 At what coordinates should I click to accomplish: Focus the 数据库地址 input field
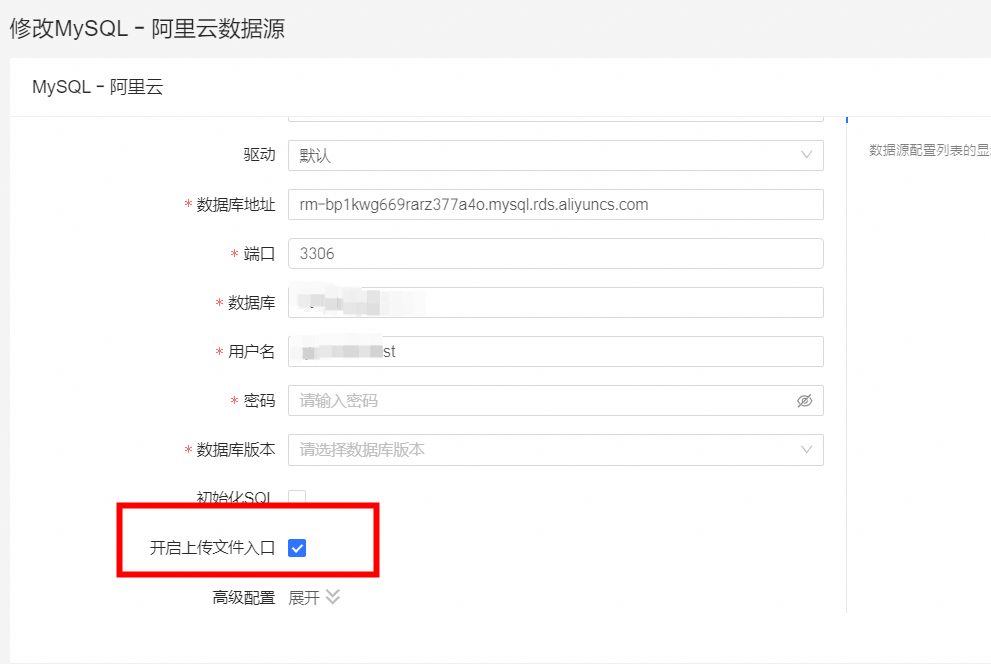(555, 204)
